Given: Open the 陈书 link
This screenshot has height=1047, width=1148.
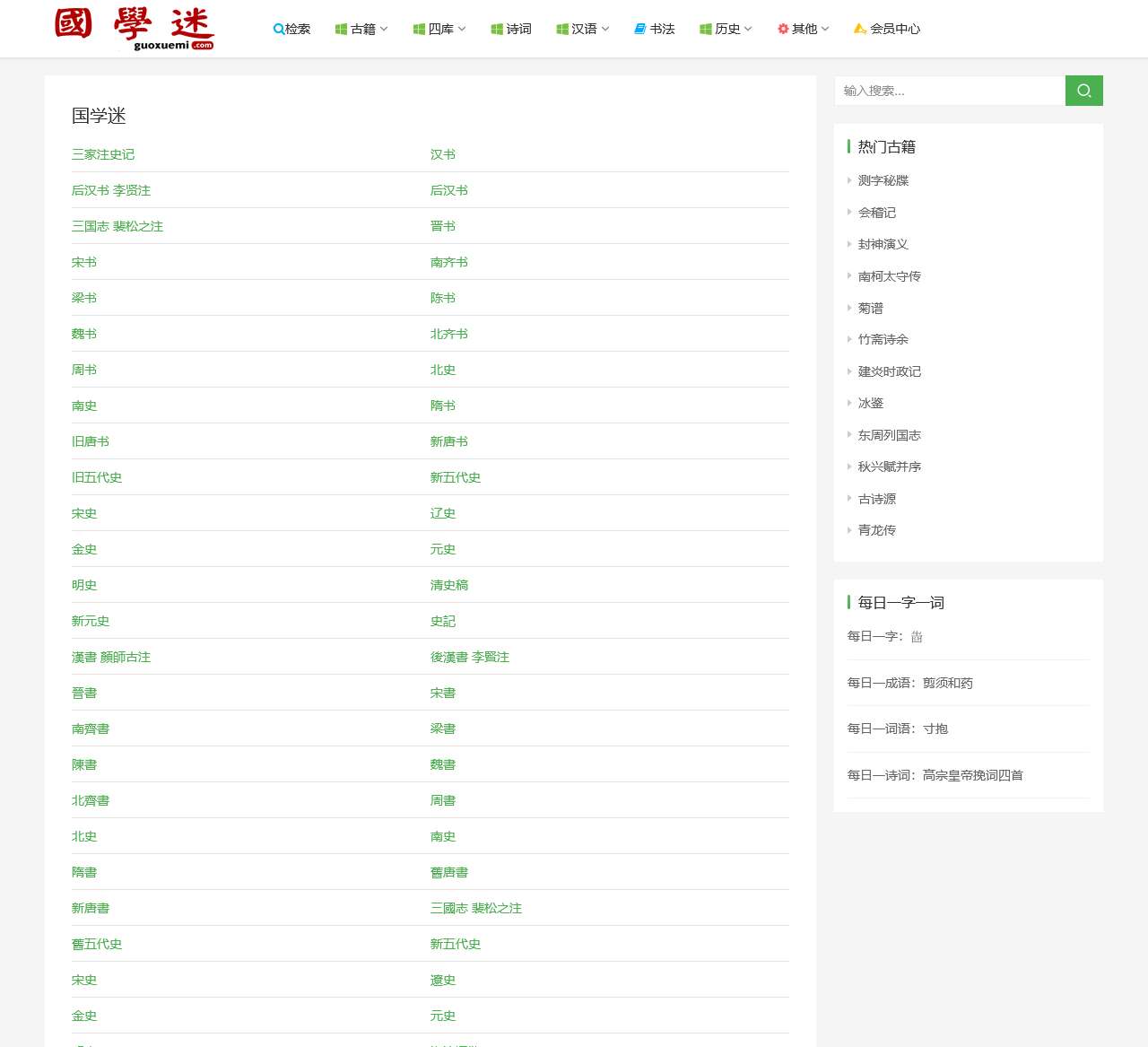Looking at the screenshot, I should (443, 298).
